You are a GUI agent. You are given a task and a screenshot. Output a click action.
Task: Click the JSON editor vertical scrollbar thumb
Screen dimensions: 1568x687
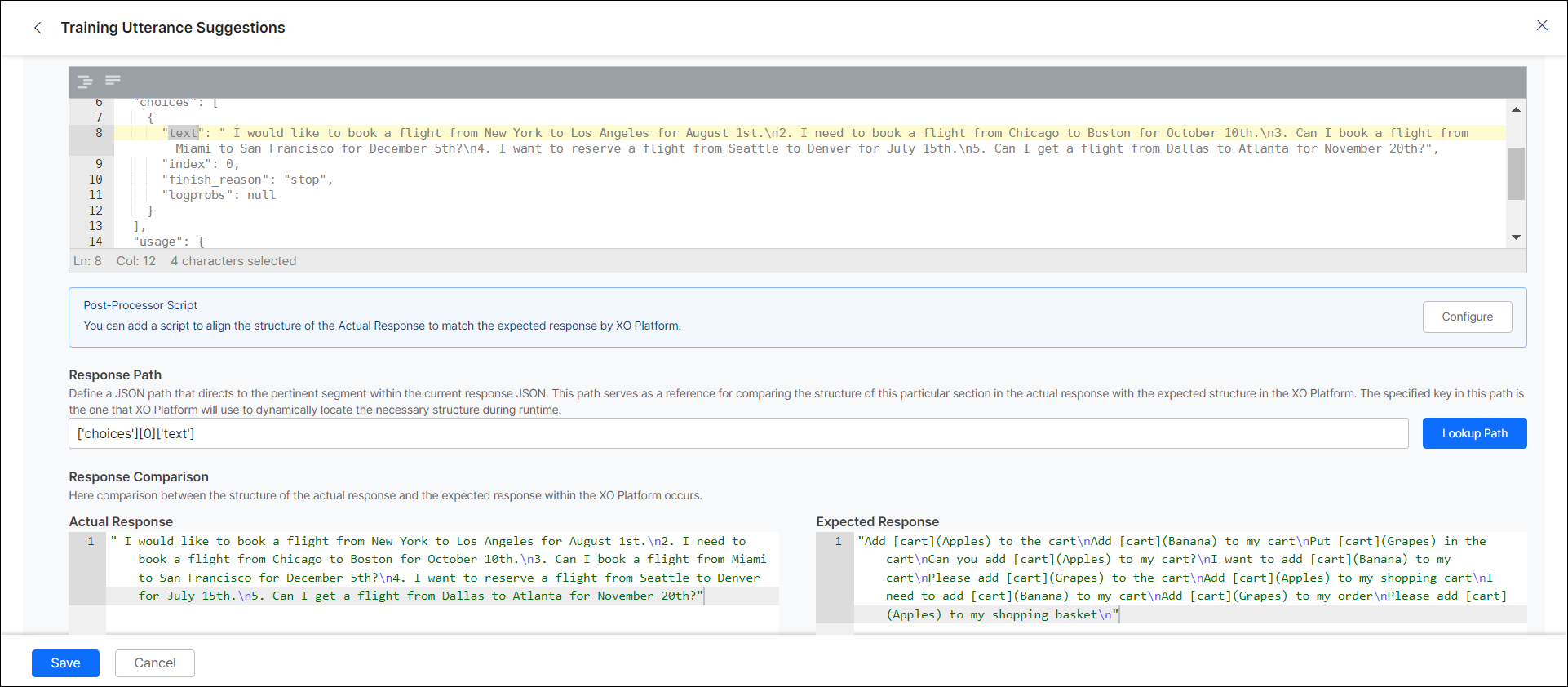click(x=1516, y=173)
